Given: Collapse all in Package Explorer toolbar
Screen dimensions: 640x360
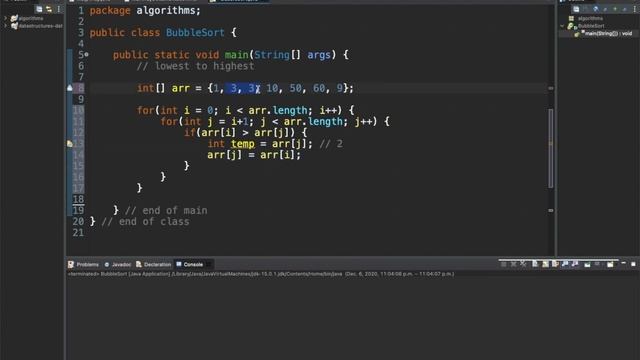Looking at the screenshot, I should (x=39, y=9).
